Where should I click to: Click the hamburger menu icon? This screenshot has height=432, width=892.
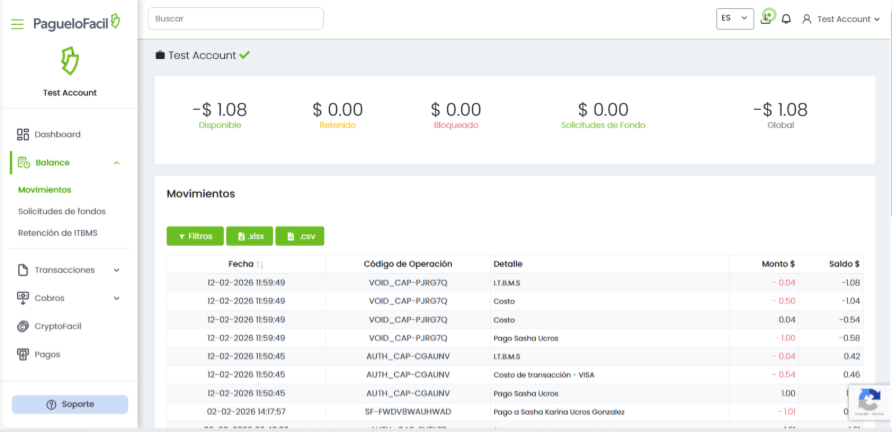[x=17, y=23]
